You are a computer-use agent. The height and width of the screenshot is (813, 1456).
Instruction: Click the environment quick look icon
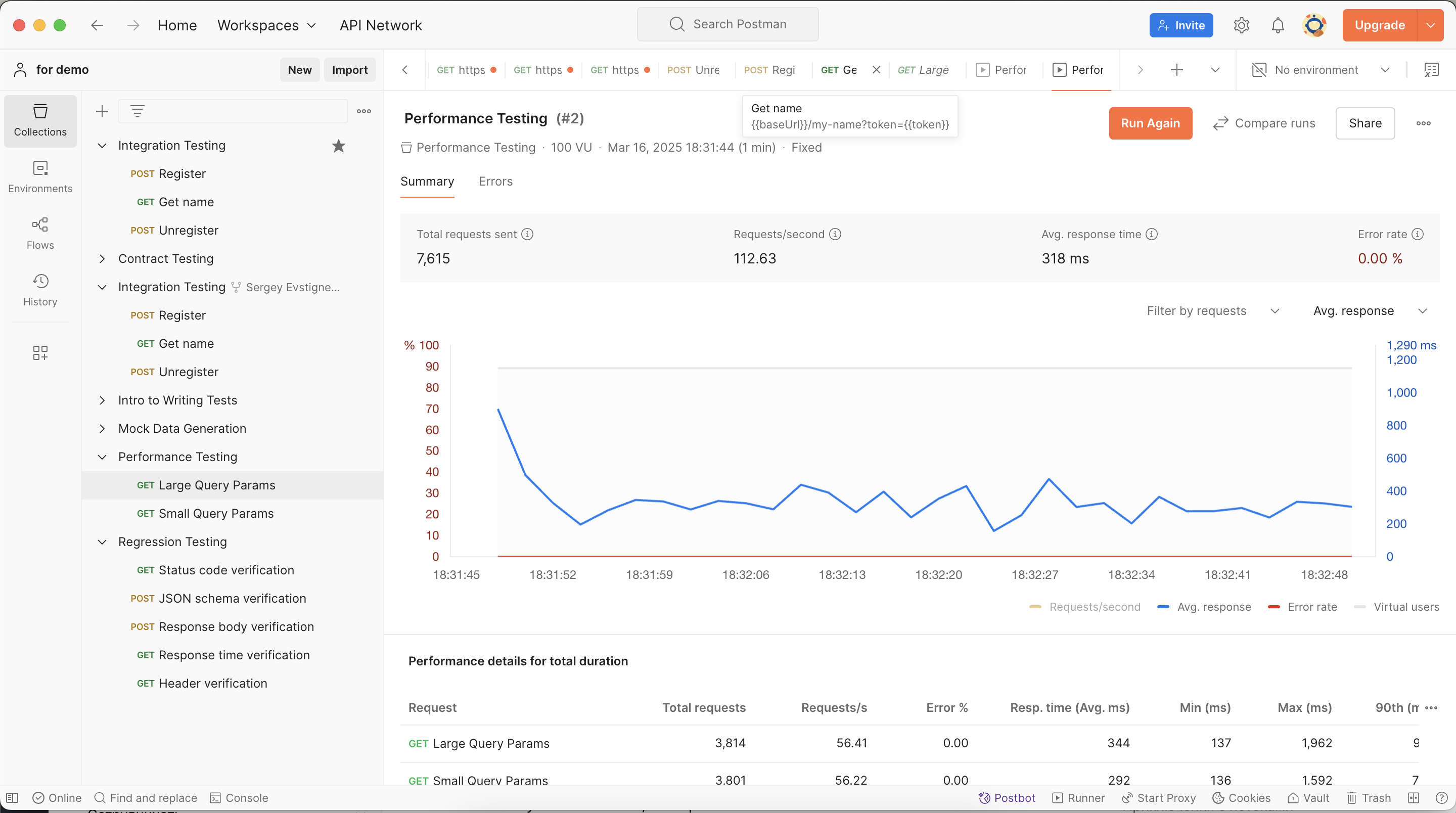(1431, 70)
